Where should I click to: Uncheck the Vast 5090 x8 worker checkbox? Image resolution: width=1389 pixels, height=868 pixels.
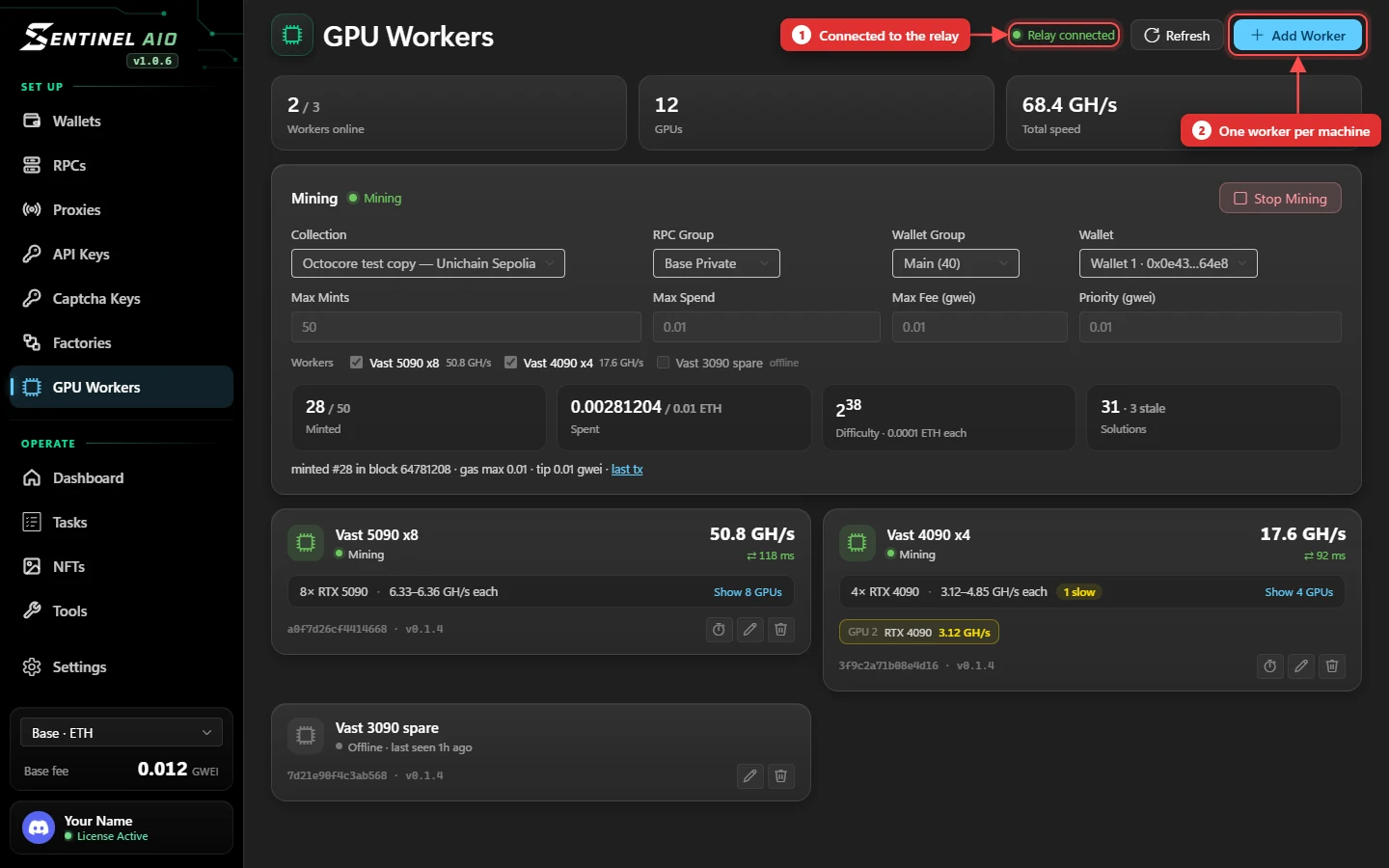click(x=357, y=363)
